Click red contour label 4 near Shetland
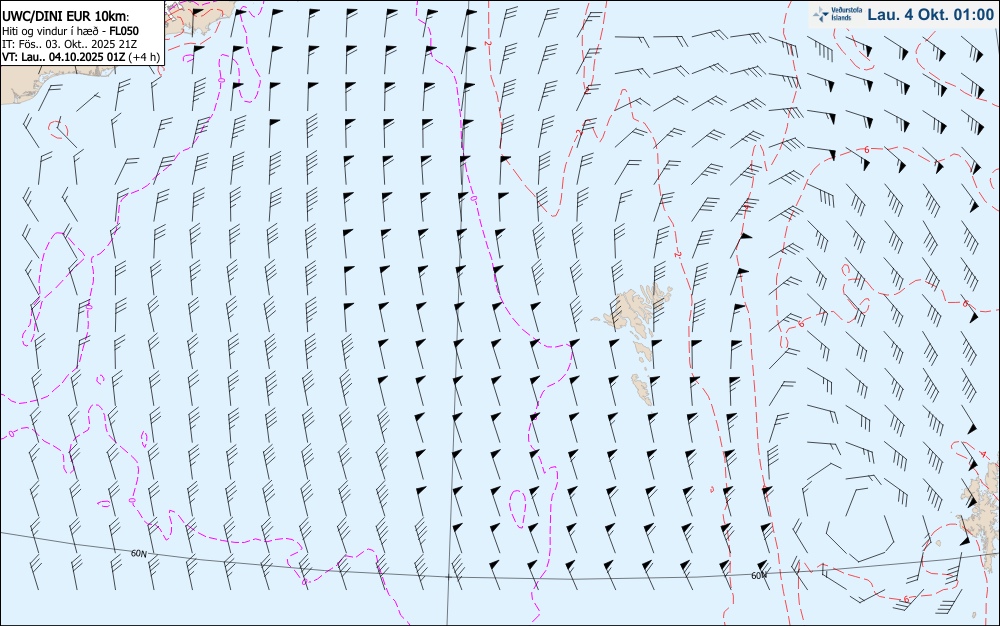This screenshot has width=1000, height=626. [983, 454]
